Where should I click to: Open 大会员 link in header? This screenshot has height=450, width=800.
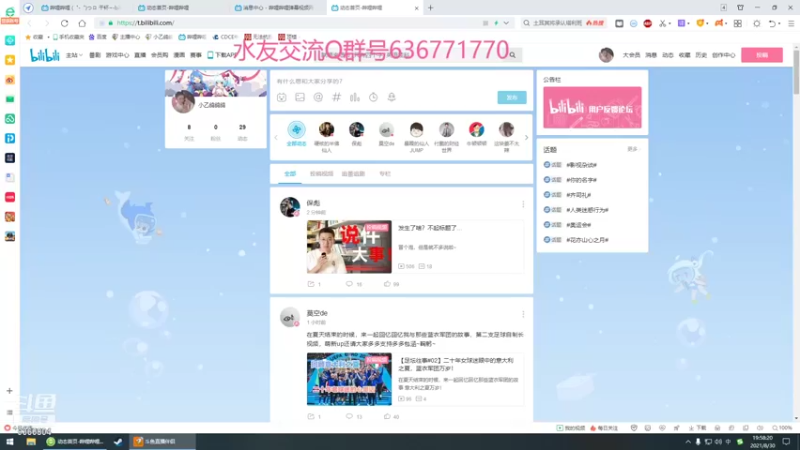click(631, 55)
